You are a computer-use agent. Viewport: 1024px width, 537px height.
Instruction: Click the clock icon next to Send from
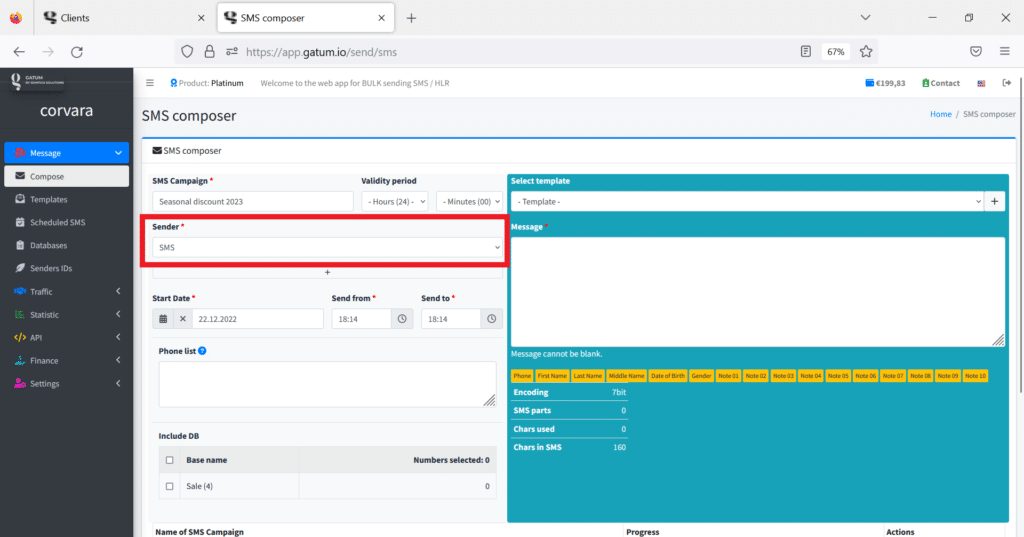402,319
